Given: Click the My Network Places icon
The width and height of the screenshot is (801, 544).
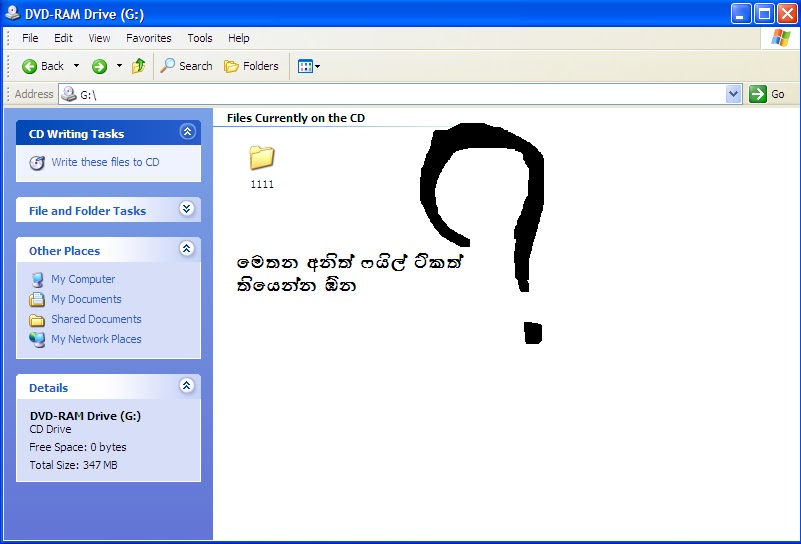Looking at the screenshot, I should point(37,339).
